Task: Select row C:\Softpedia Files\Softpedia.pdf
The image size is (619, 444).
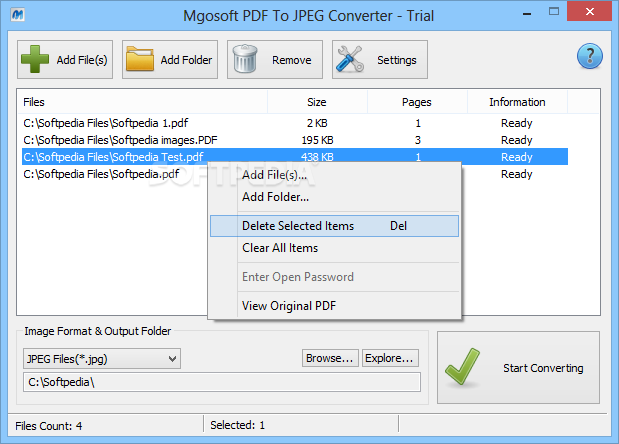Action: point(101,174)
